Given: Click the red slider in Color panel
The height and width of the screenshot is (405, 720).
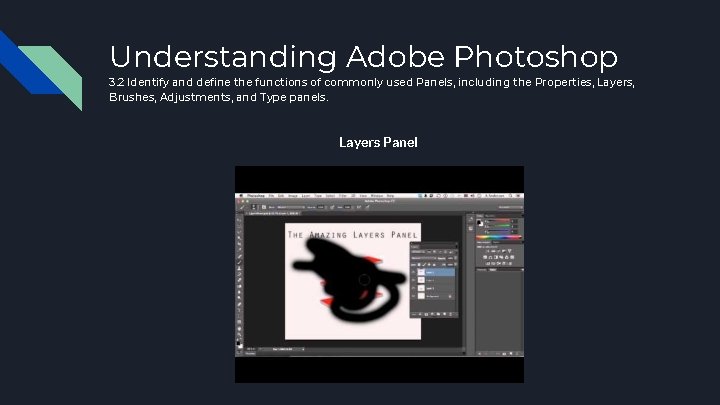Looking at the screenshot, I should (x=500, y=220).
